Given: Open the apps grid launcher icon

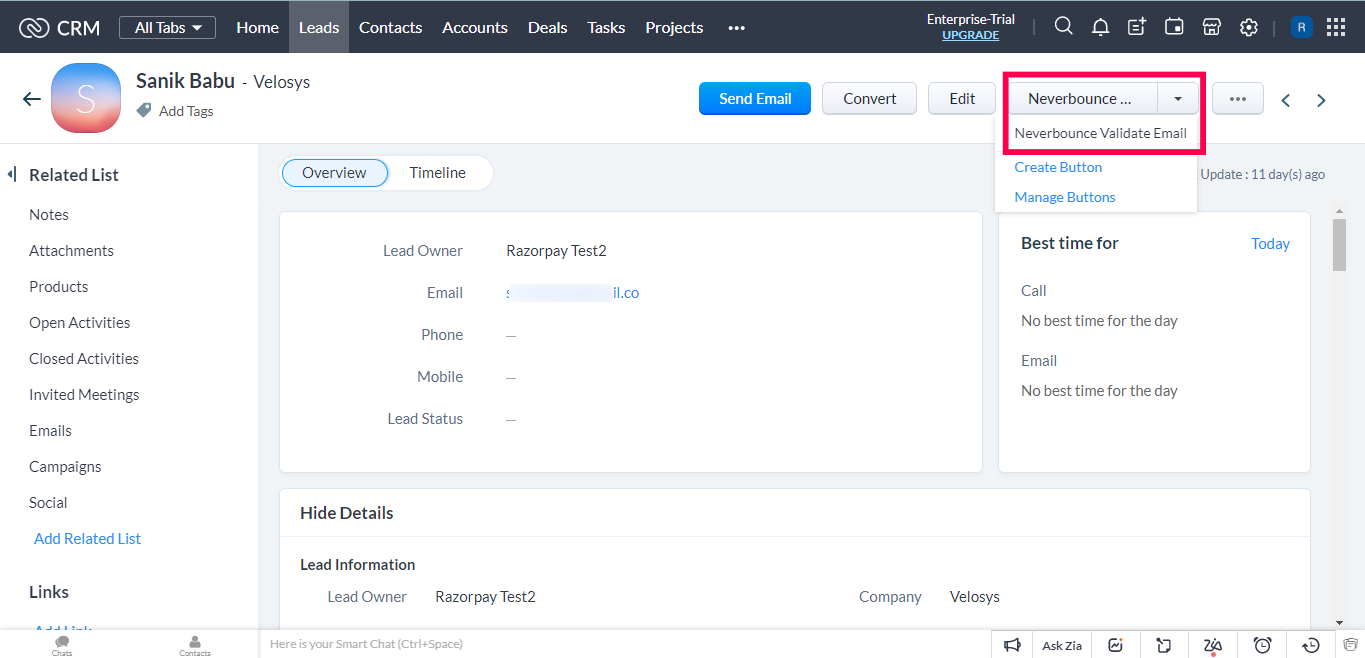Looking at the screenshot, I should coord(1335,27).
